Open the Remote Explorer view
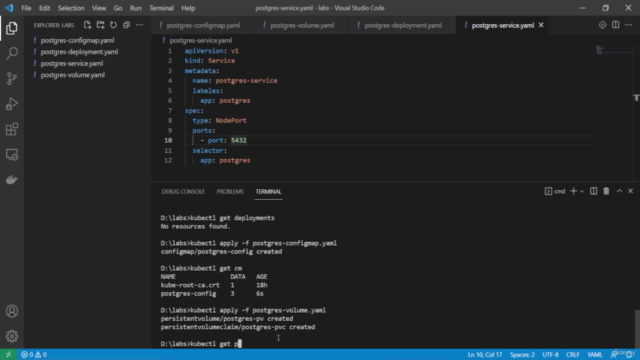 (x=12, y=154)
